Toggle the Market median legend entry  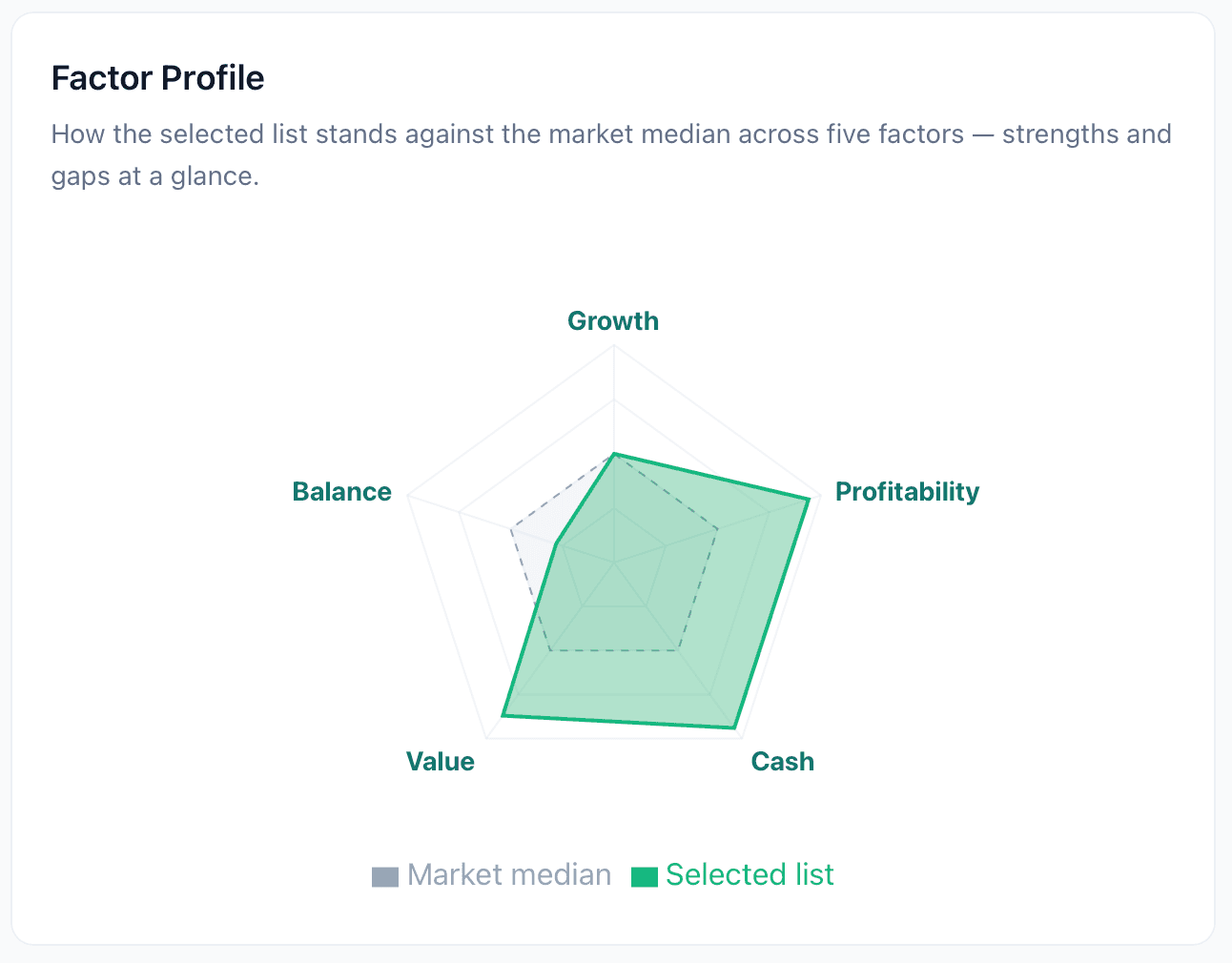point(492,874)
